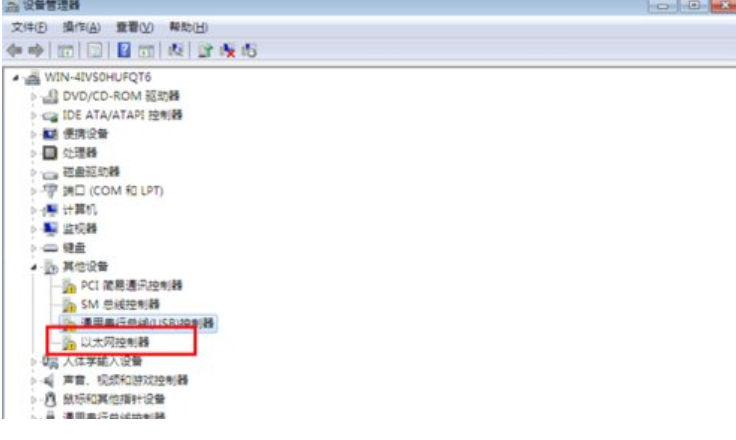The width and height of the screenshot is (736, 440).
Task: Click the Update driver software icon
Action: (x=205, y=50)
